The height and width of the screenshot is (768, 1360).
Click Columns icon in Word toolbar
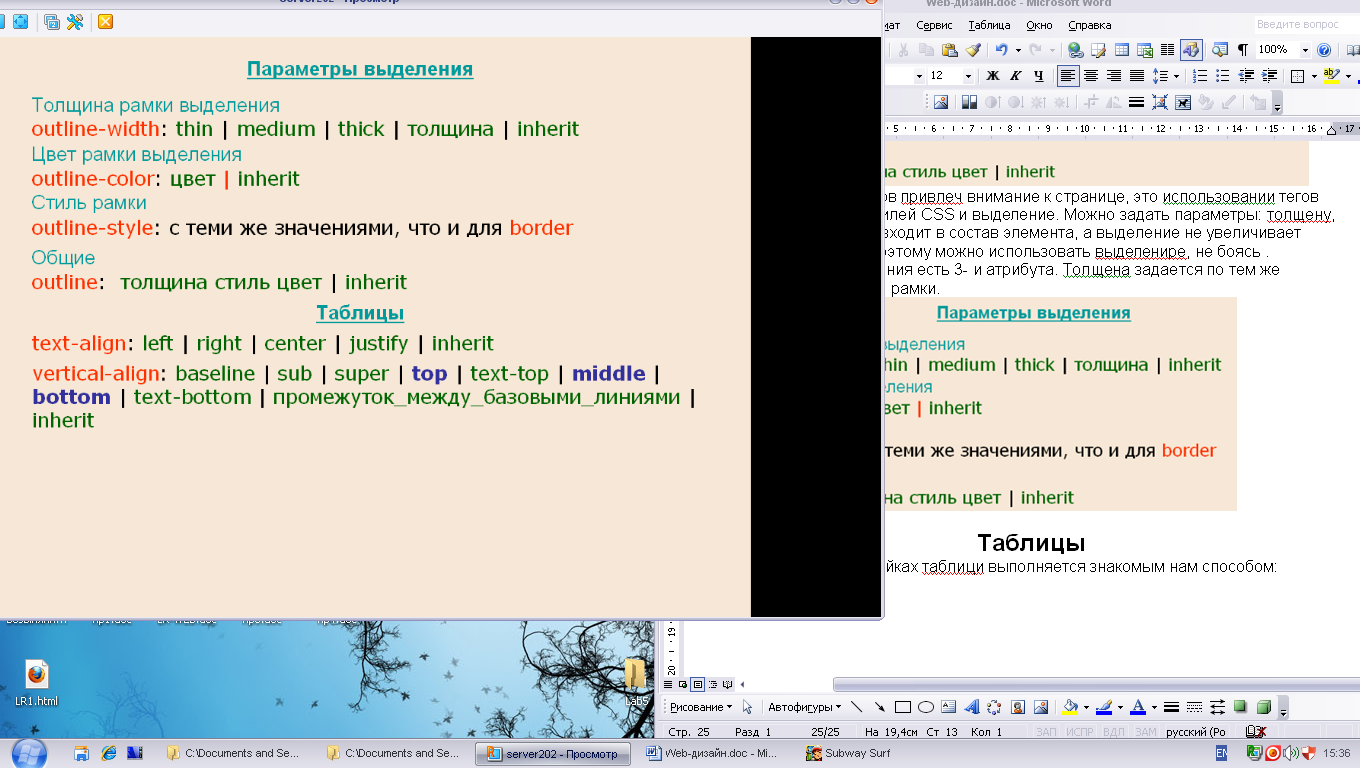click(x=1167, y=50)
